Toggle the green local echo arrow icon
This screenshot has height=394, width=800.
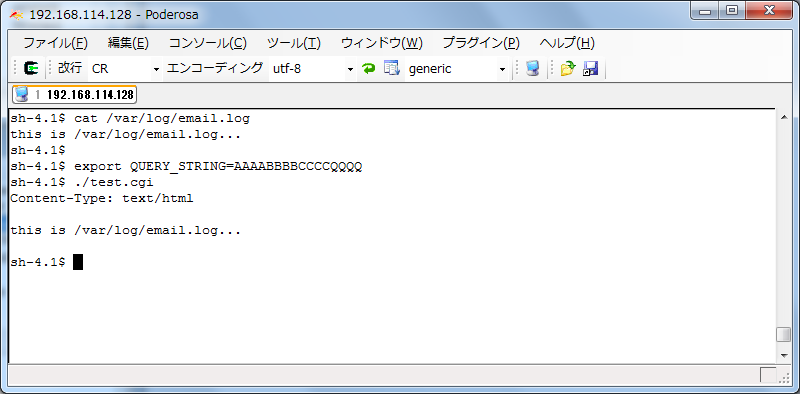point(368,68)
